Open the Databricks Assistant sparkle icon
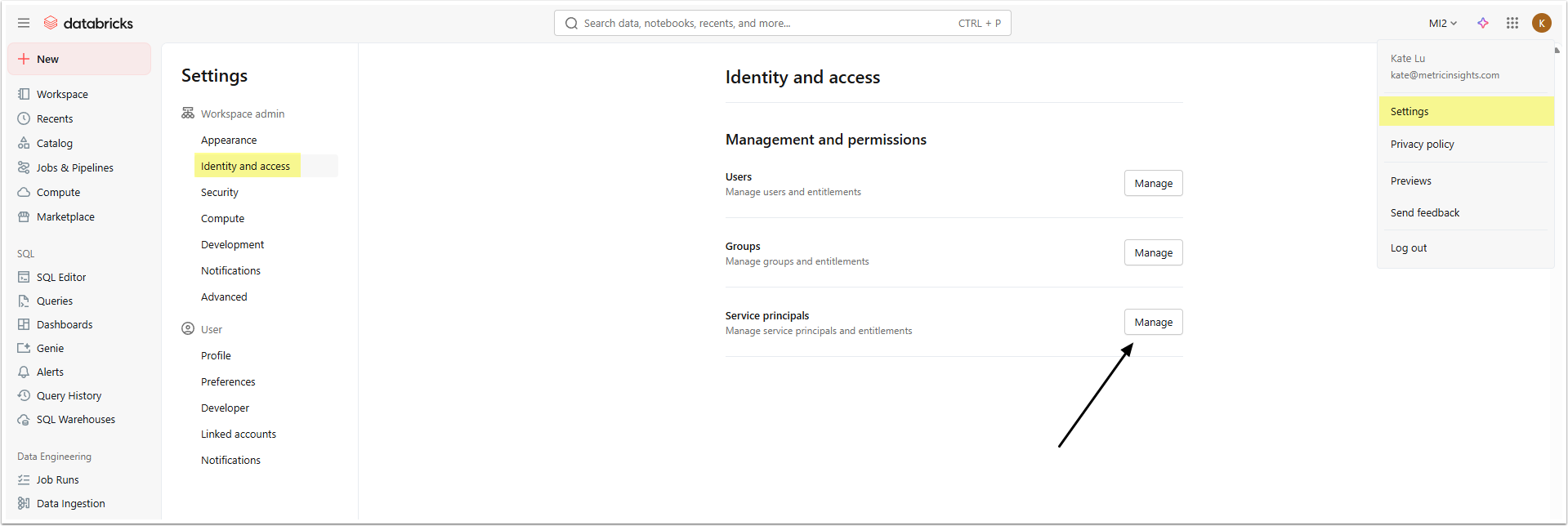 tap(1483, 23)
